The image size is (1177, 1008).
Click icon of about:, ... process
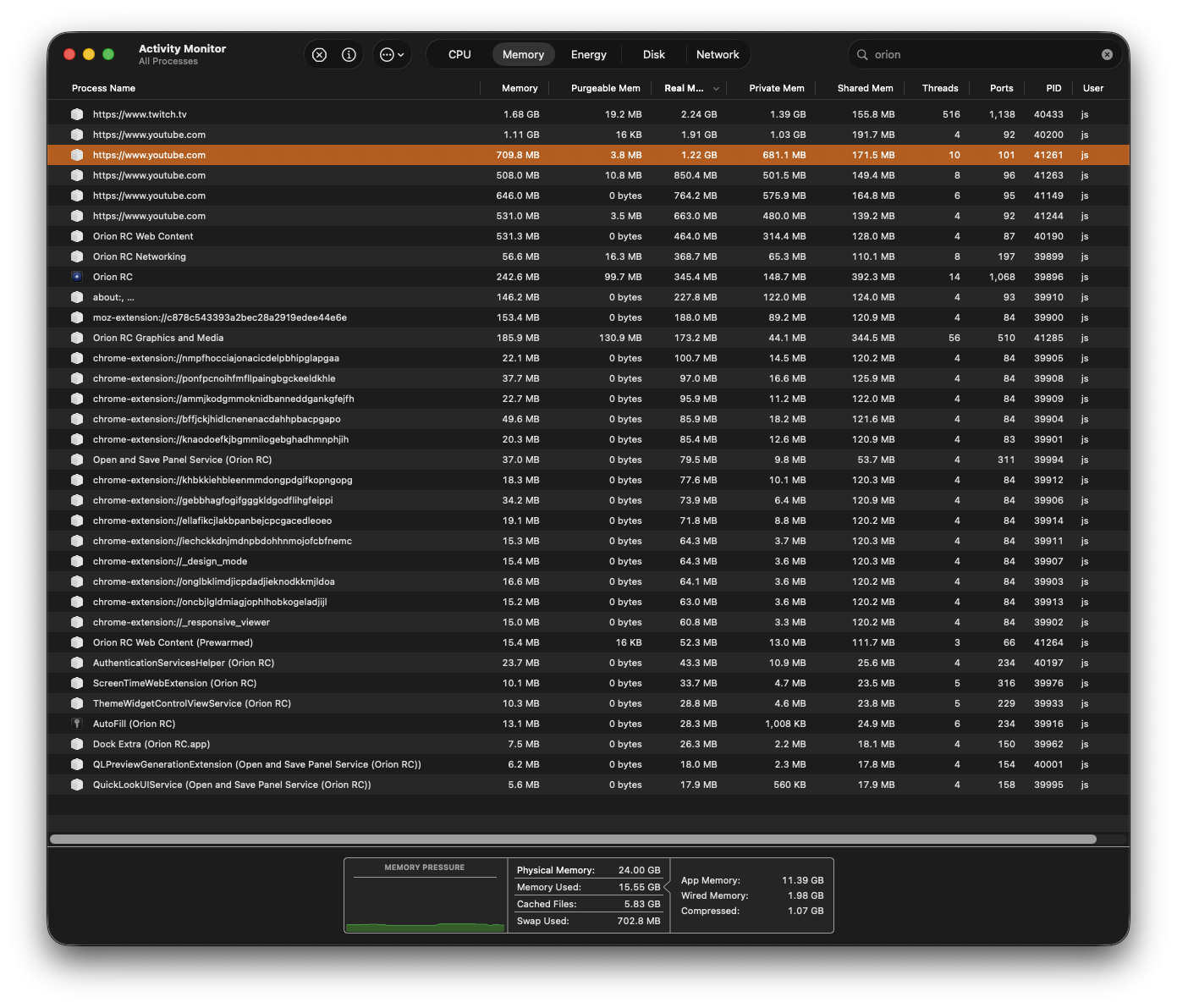click(x=77, y=297)
